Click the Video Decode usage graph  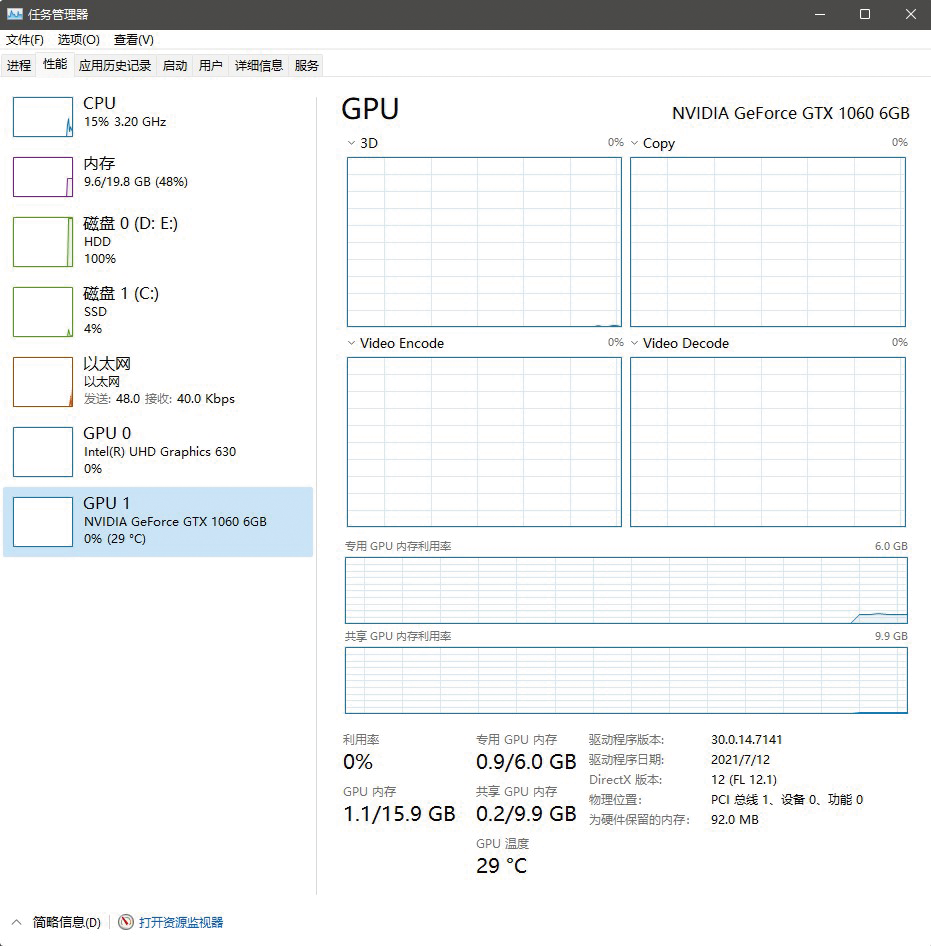click(x=767, y=442)
